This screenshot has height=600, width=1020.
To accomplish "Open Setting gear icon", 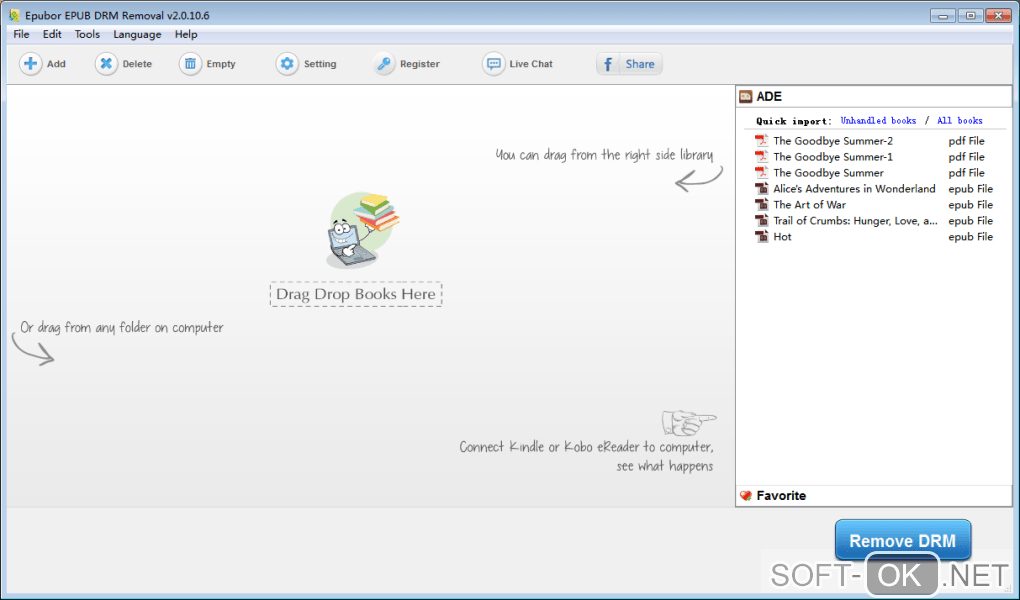I will (x=287, y=64).
